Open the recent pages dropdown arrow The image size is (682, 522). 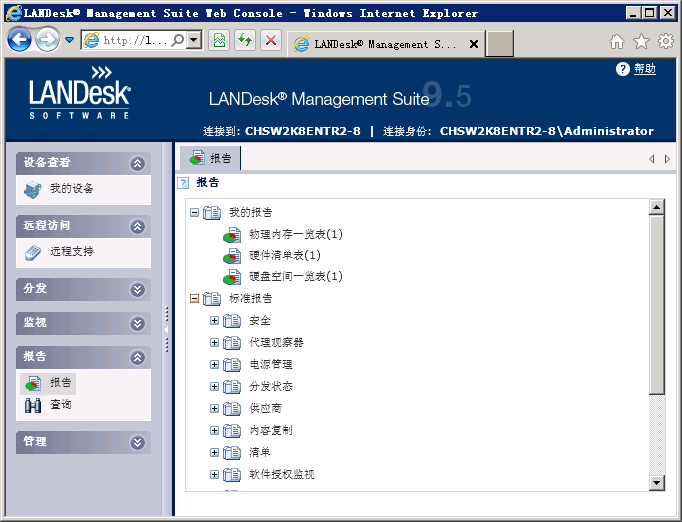[69, 40]
